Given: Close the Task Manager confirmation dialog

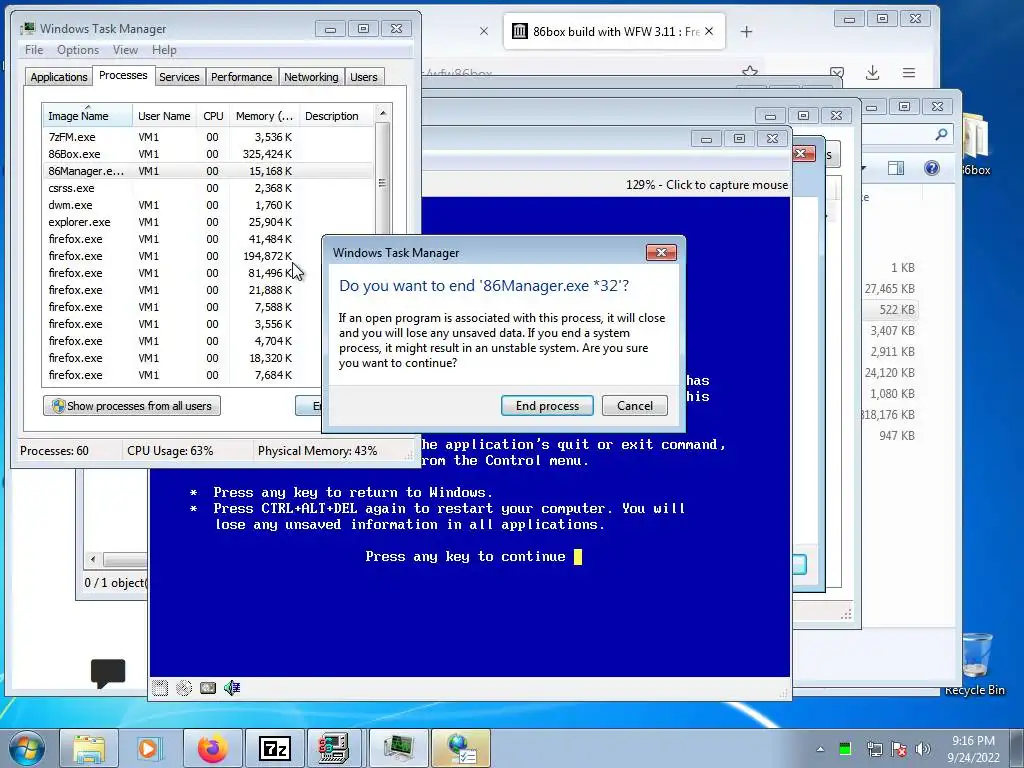Looking at the screenshot, I should pyautogui.click(x=661, y=253).
